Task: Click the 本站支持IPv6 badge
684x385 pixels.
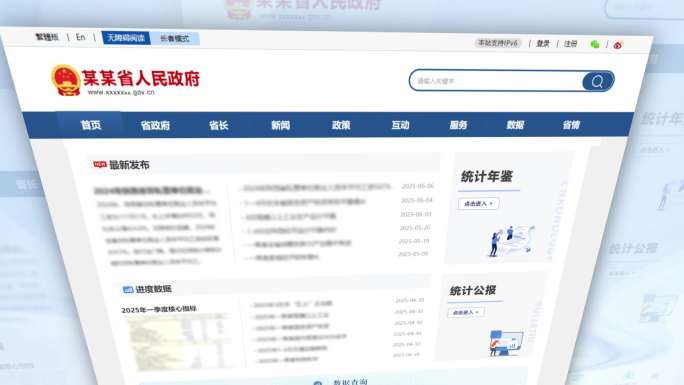Action: coord(498,43)
